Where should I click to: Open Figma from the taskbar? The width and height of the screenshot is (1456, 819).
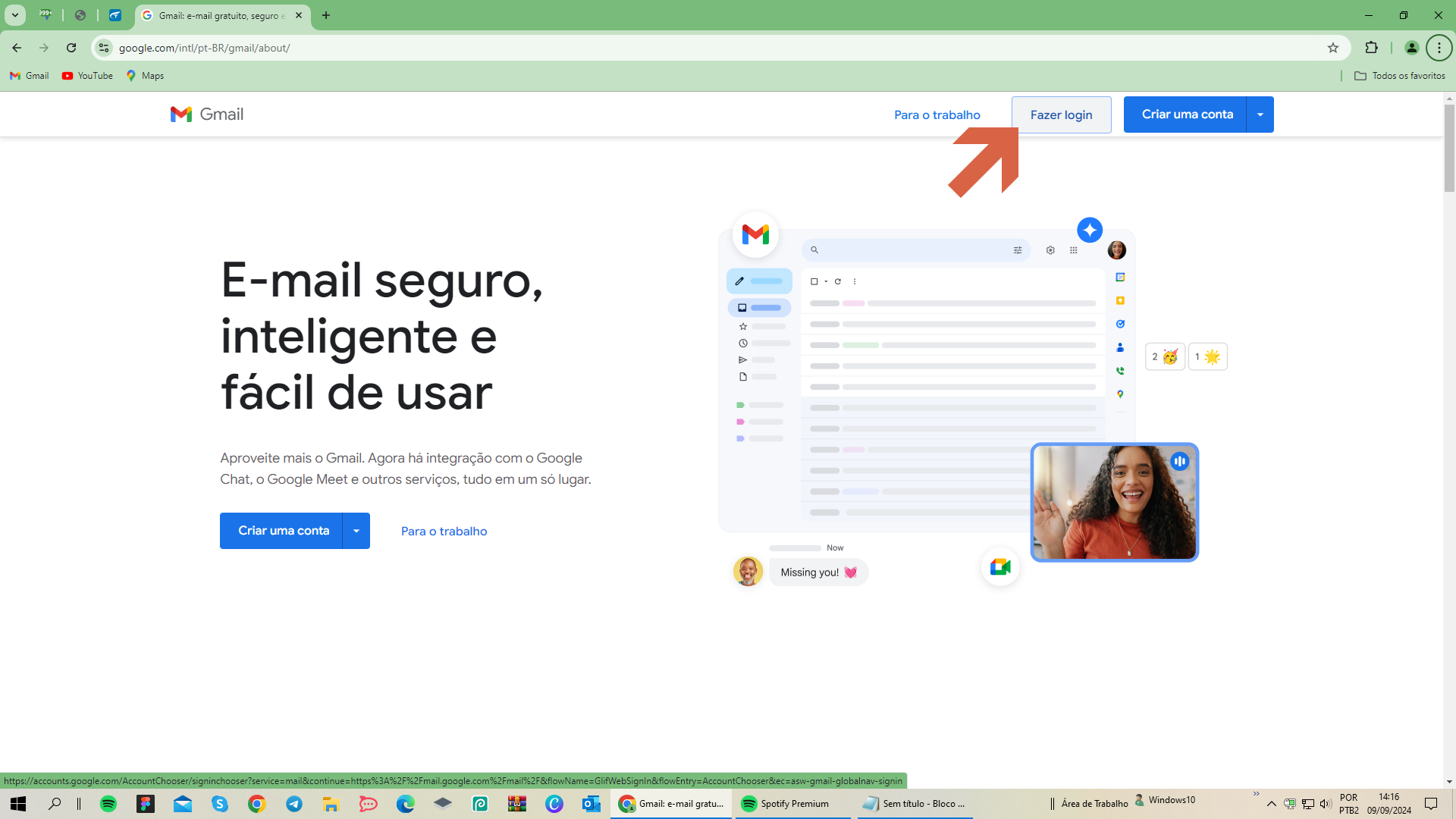[146, 804]
